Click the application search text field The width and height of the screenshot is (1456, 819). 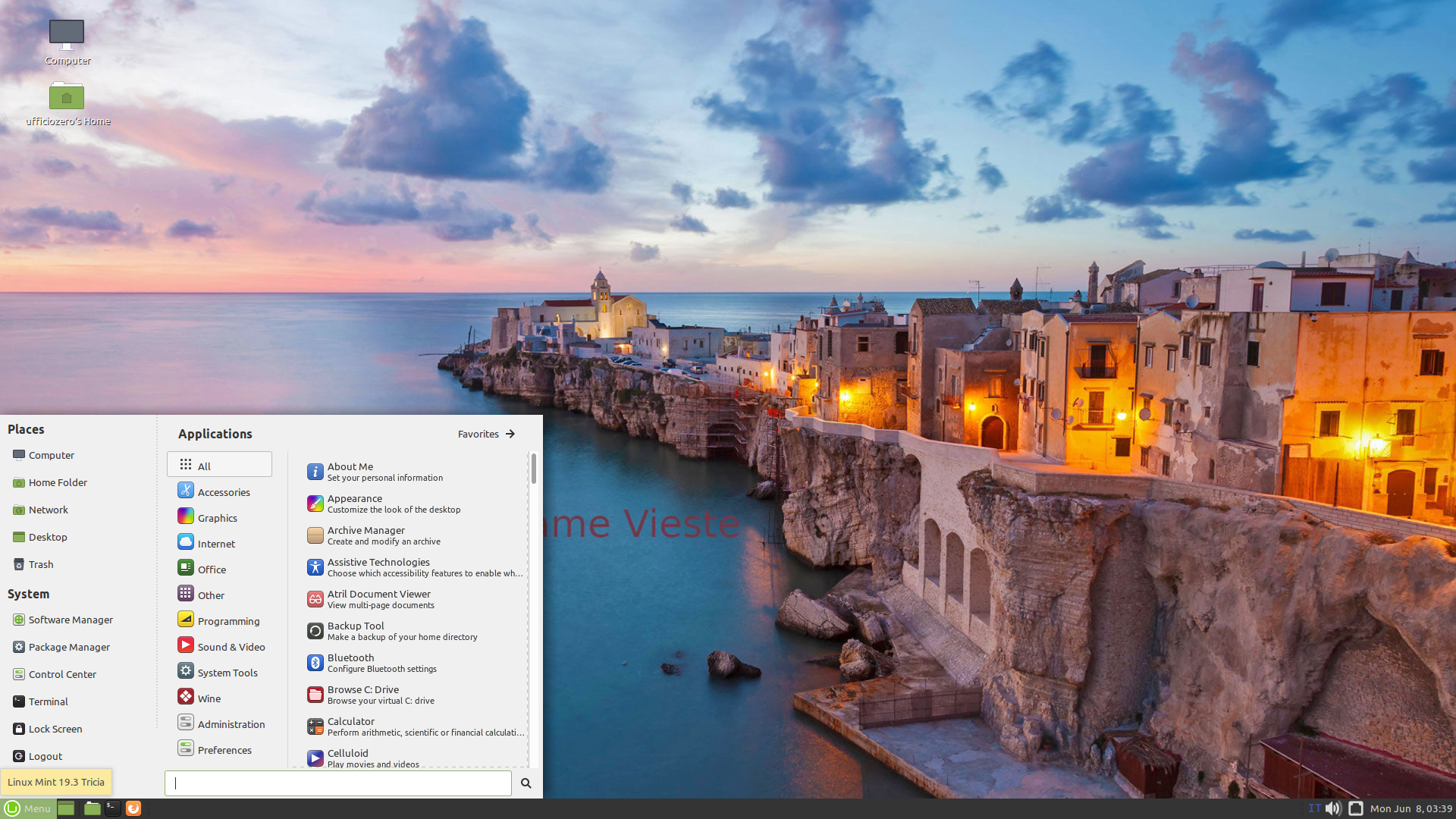point(338,783)
